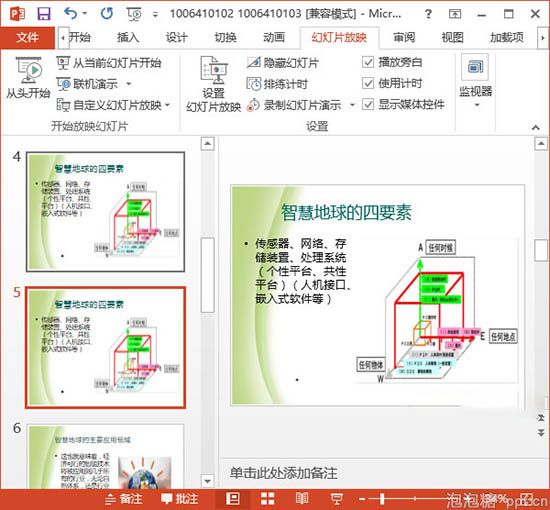Click the thumbnail pane scroll down arrow
550x510 pixels.
pyautogui.click(x=207, y=481)
